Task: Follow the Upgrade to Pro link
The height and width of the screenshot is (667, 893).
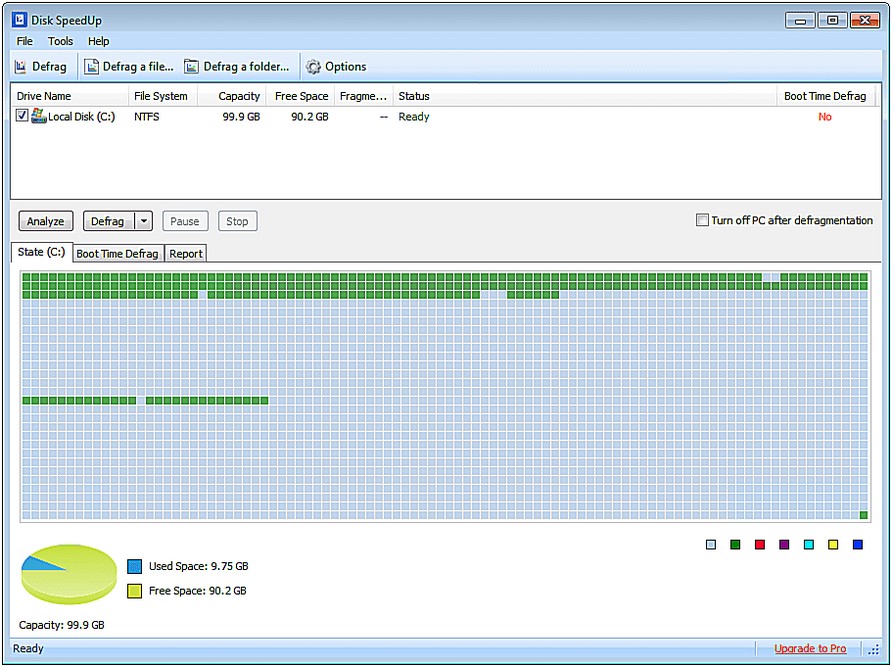Action: 810,648
